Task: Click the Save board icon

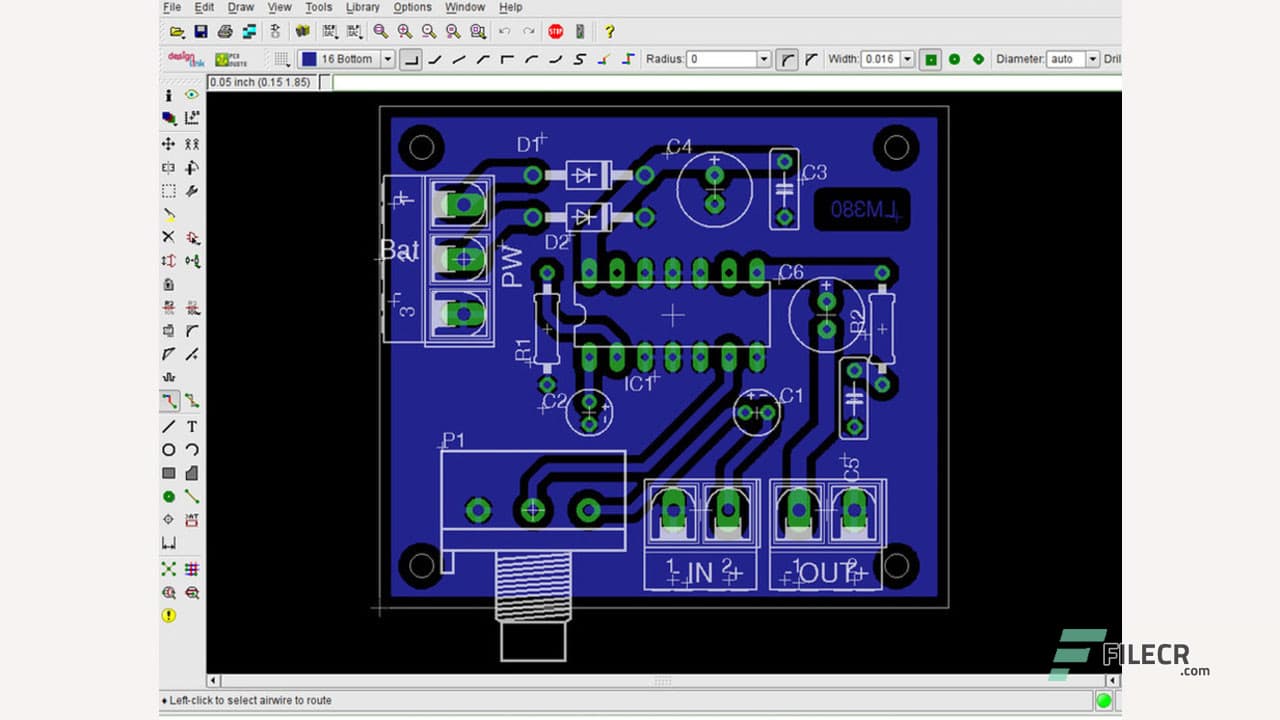Action: pyautogui.click(x=201, y=32)
